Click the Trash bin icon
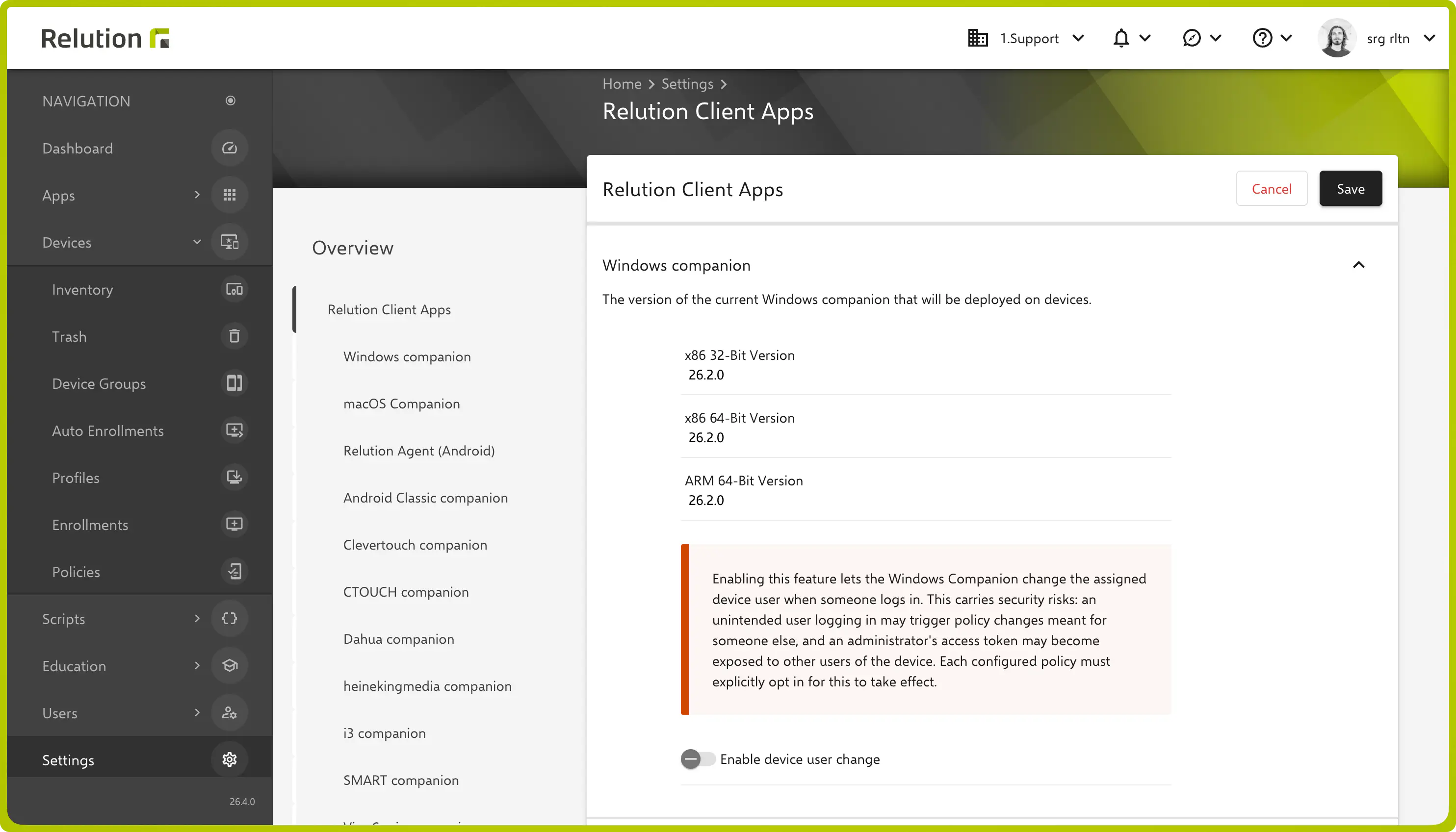This screenshot has height=832, width=1456. point(234,336)
